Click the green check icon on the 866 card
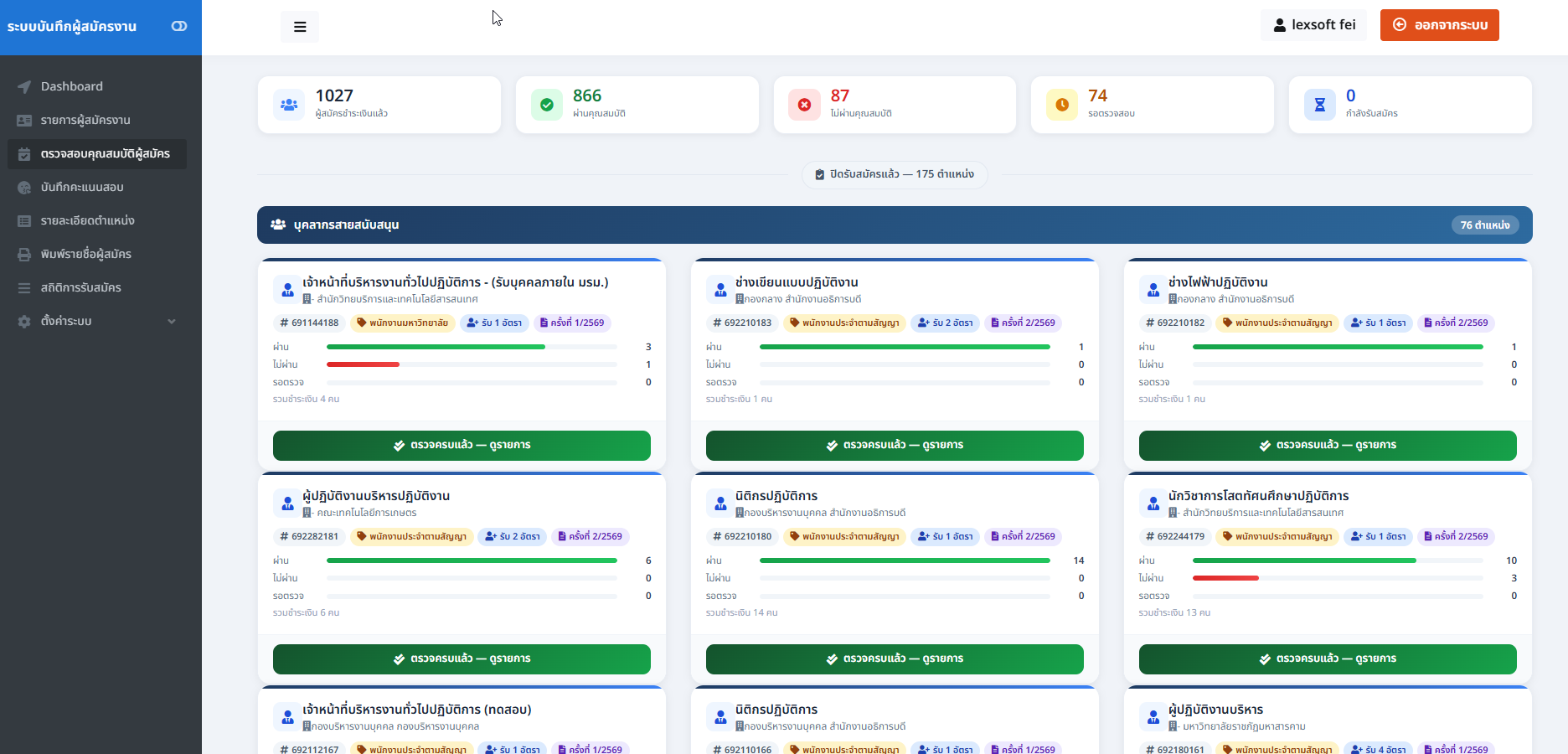 point(547,105)
